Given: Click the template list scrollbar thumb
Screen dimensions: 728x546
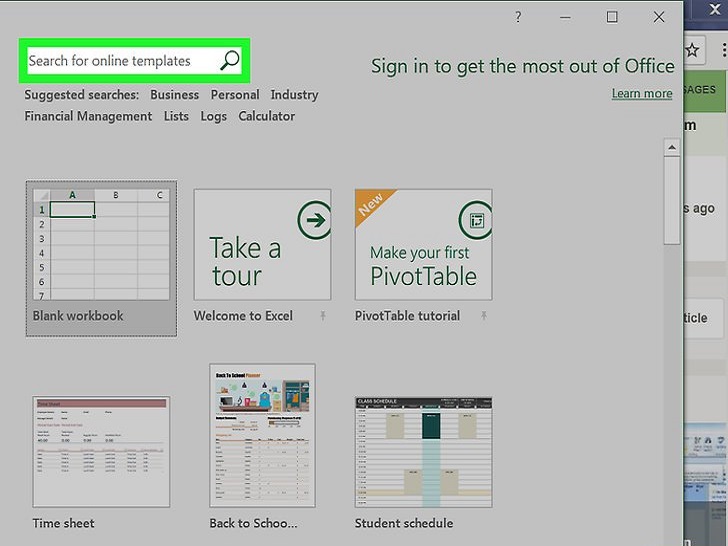Looking at the screenshot, I should [x=672, y=201].
